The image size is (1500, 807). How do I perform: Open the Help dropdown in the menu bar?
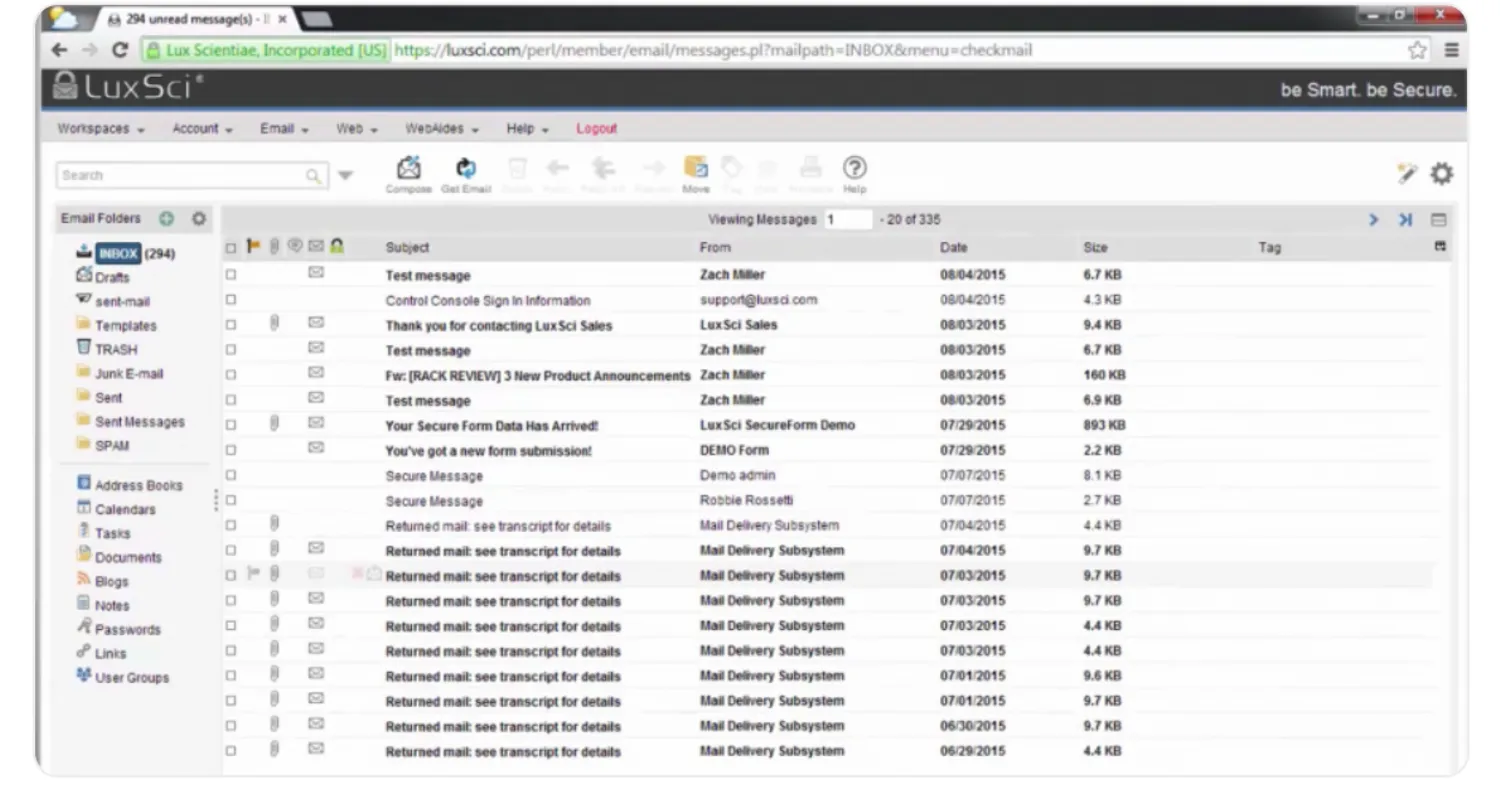coord(528,129)
